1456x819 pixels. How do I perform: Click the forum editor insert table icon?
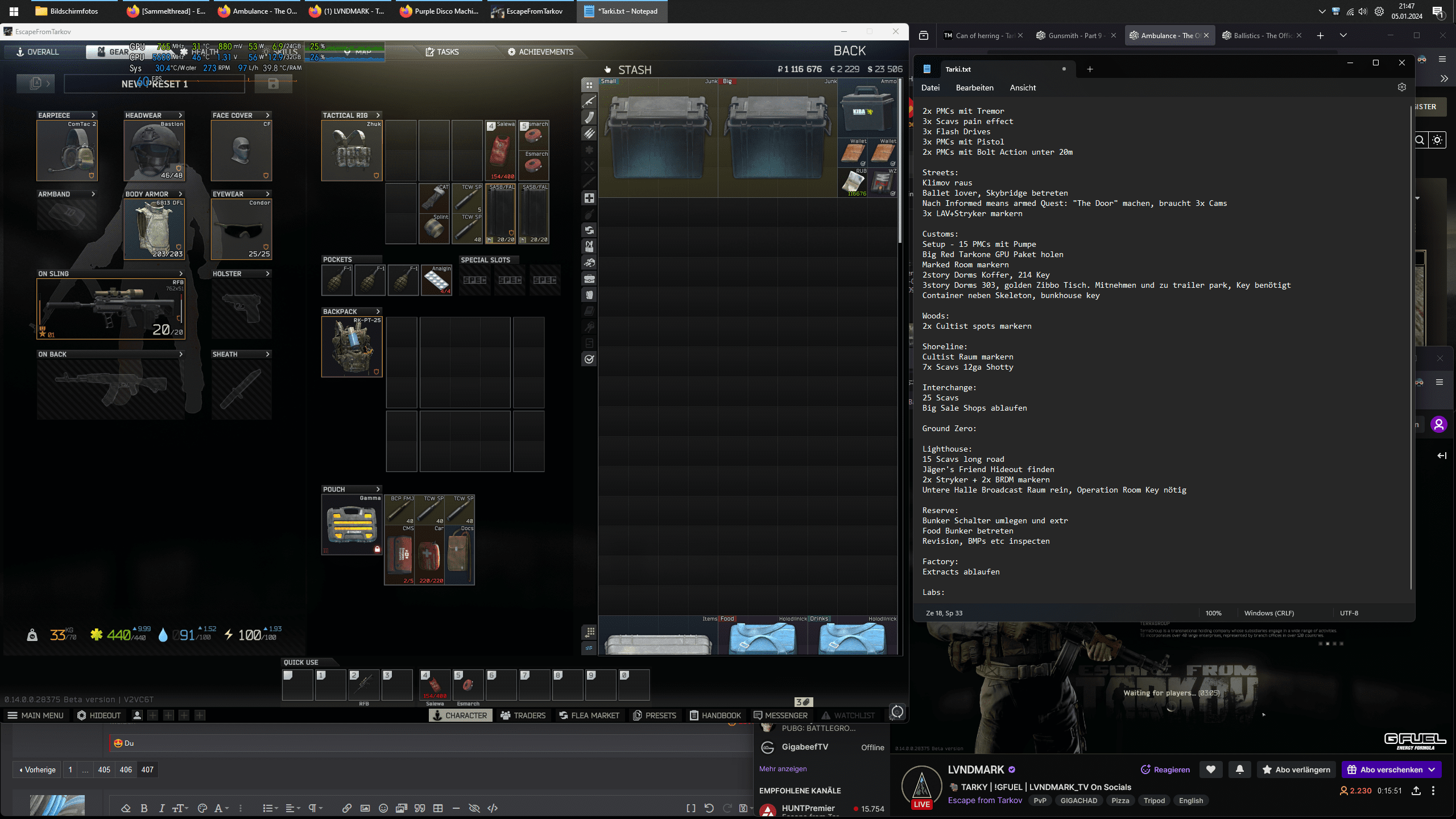pyautogui.click(x=438, y=808)
